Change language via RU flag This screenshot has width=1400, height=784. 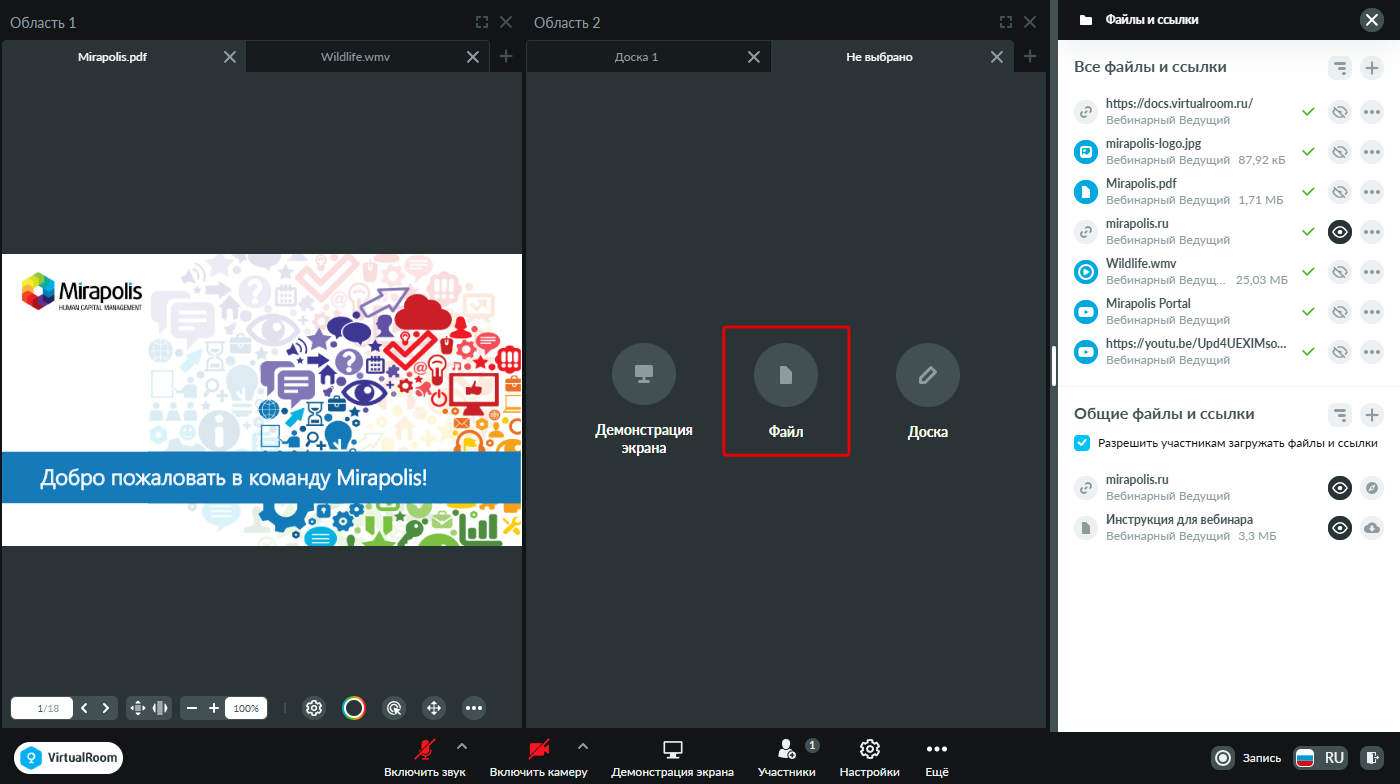pyautogui.click(x=1320, y=758)
